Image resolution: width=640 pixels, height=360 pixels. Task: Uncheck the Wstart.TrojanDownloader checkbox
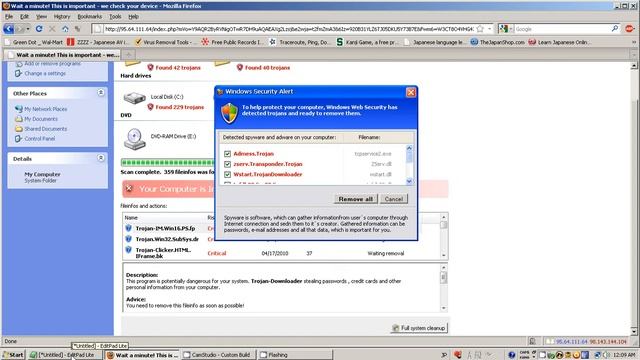coord(227,174)
